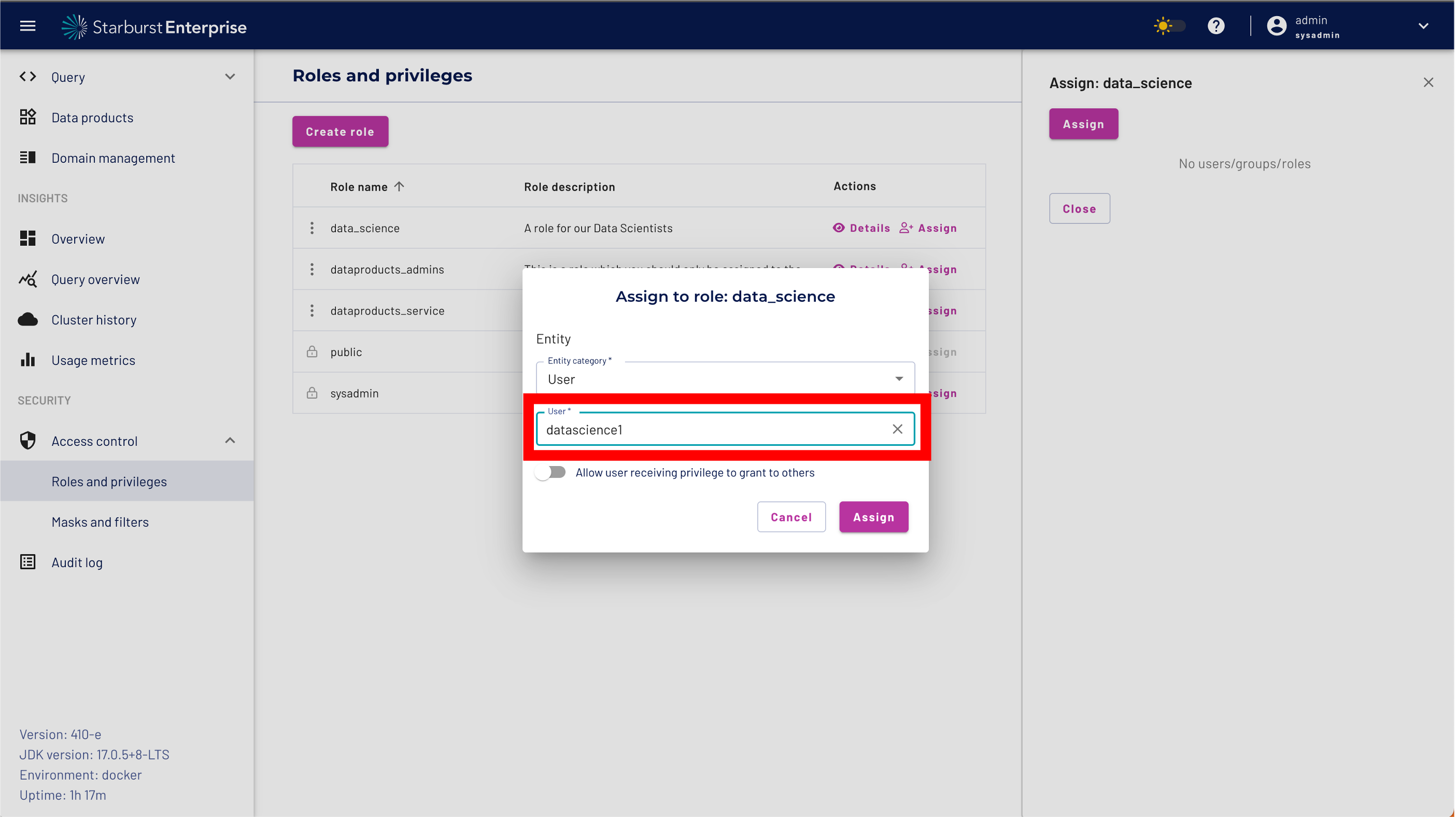Collapse the Access control section
The width and height of the screenshot is (1456, 817).
coord(230,441)
